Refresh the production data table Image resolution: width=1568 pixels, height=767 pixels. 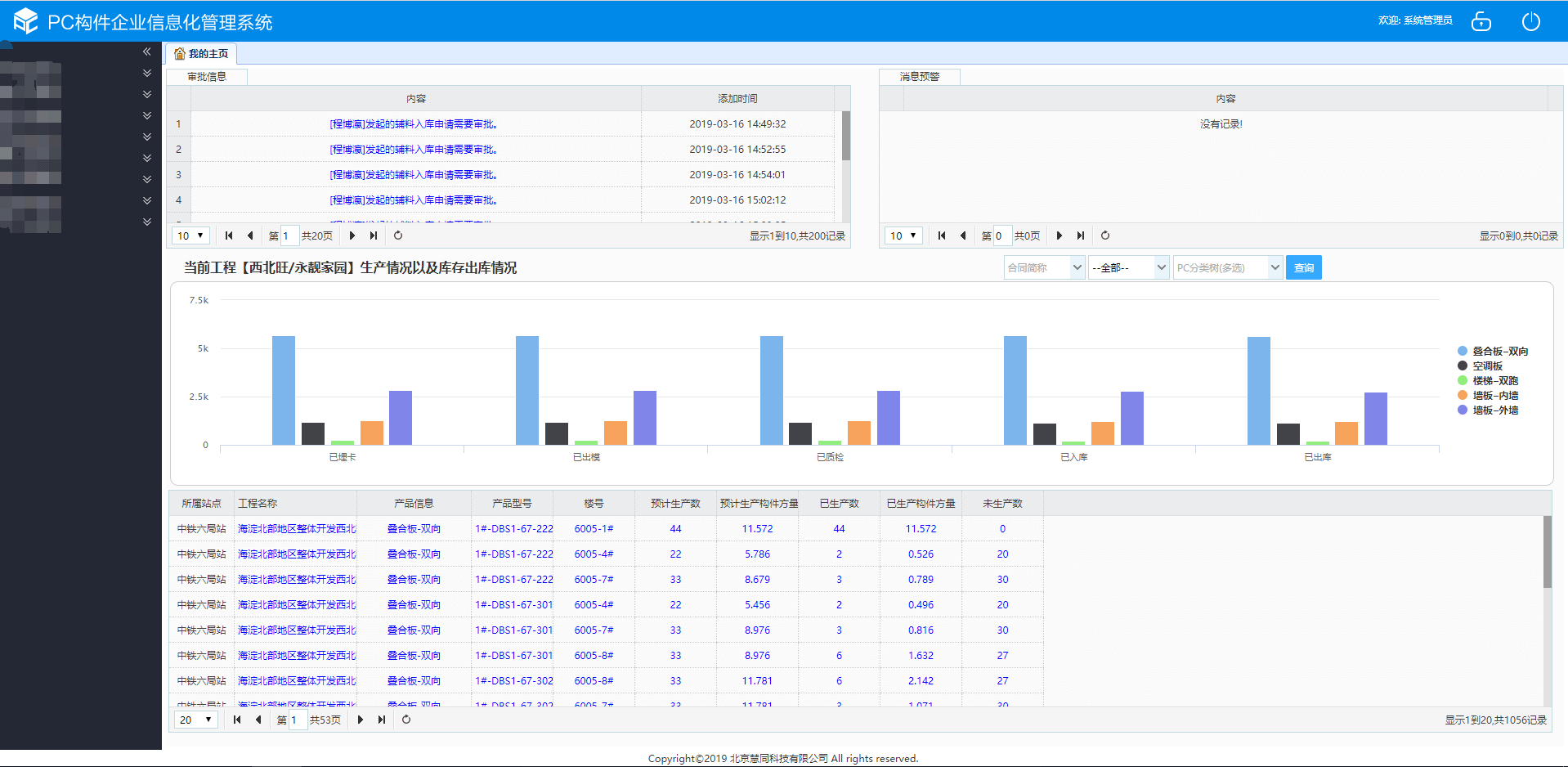pyautogui.click(x=406, y=720)
